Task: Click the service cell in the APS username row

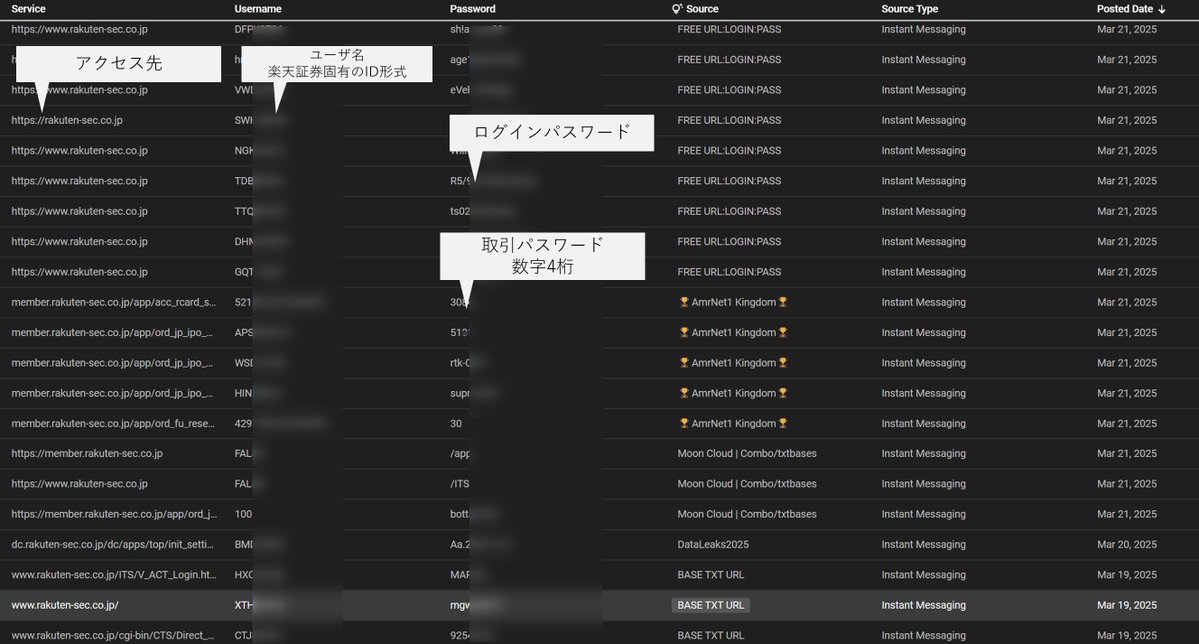Action: (112, 333)
